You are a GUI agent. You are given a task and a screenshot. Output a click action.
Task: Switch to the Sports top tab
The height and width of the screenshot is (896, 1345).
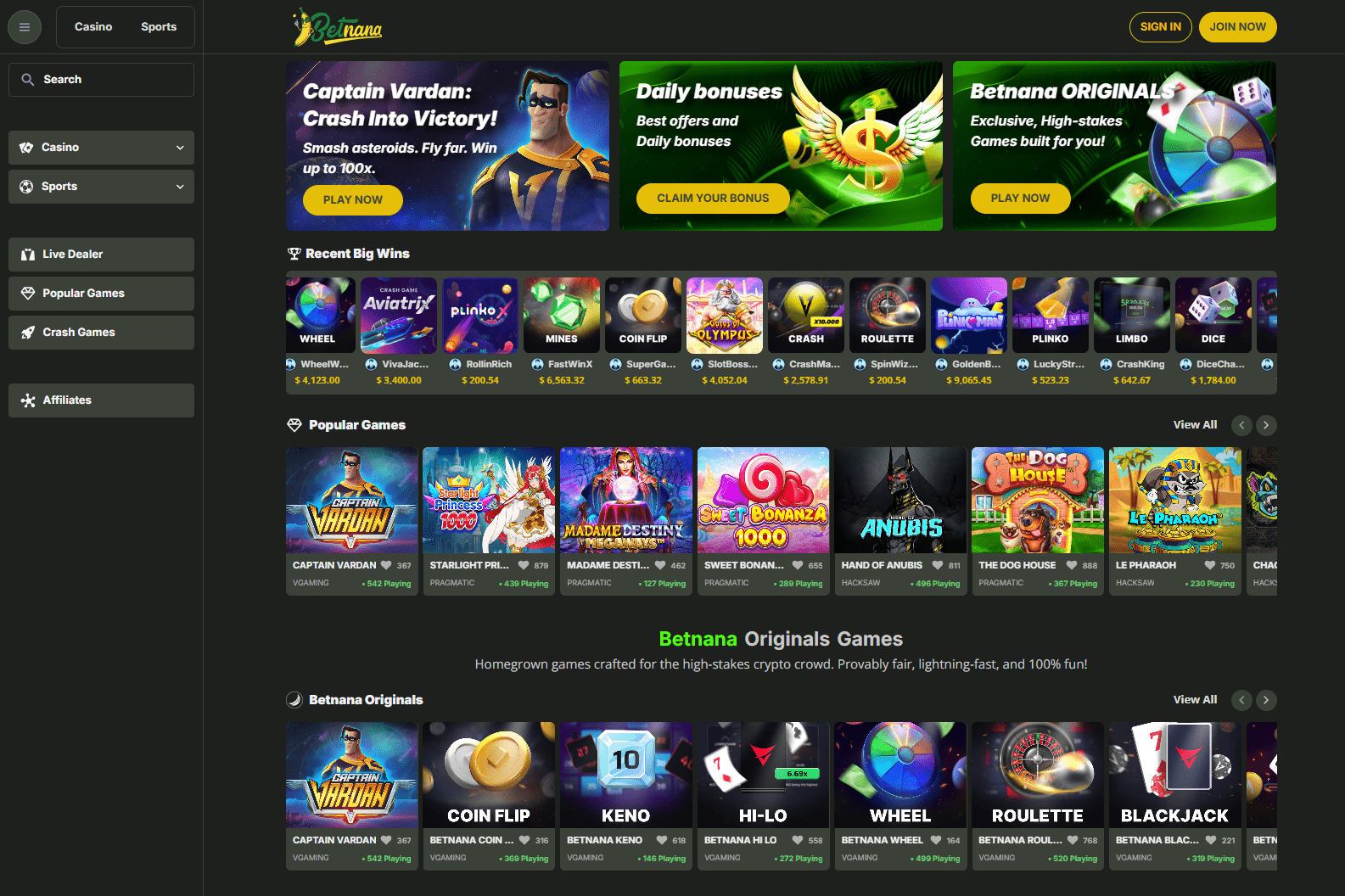[x=159, y=27]
